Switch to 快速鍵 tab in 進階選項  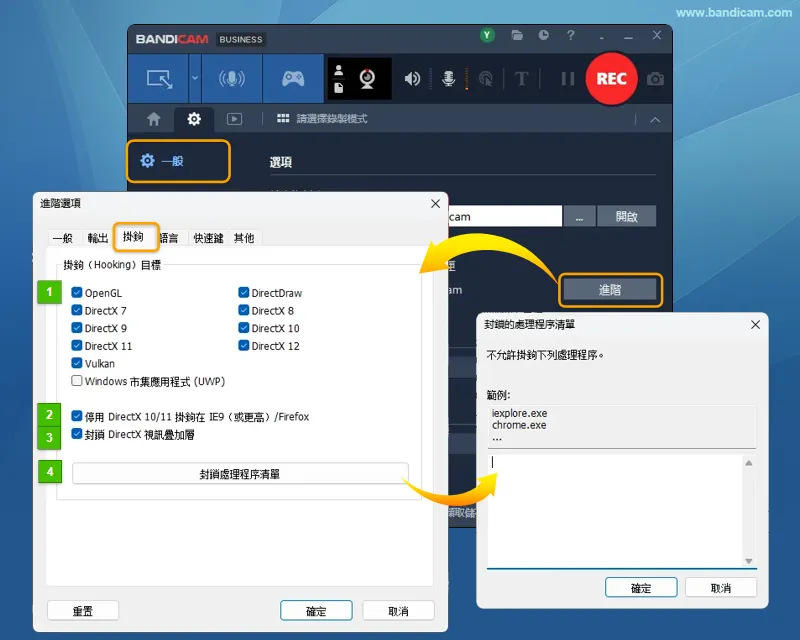point(208,238)
